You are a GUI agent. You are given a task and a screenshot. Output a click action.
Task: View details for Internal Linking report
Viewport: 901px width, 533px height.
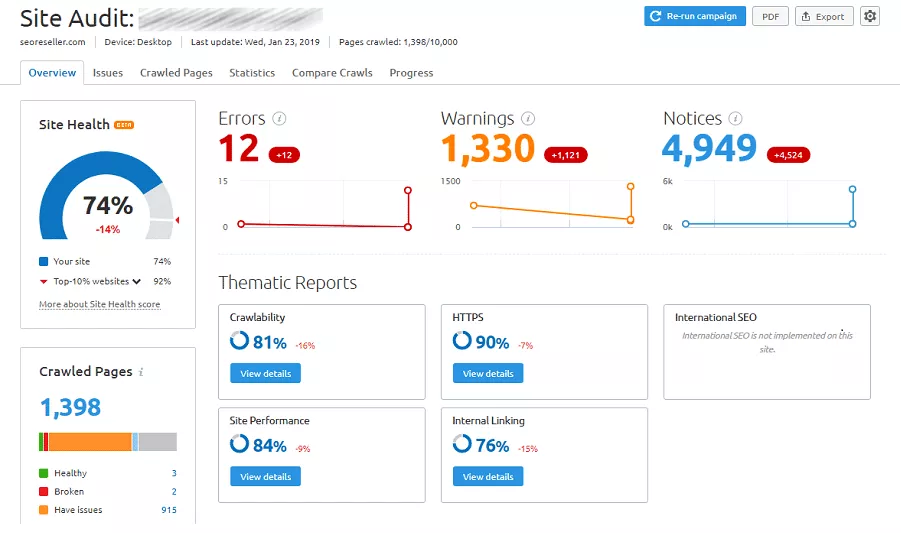click(488, 477)
